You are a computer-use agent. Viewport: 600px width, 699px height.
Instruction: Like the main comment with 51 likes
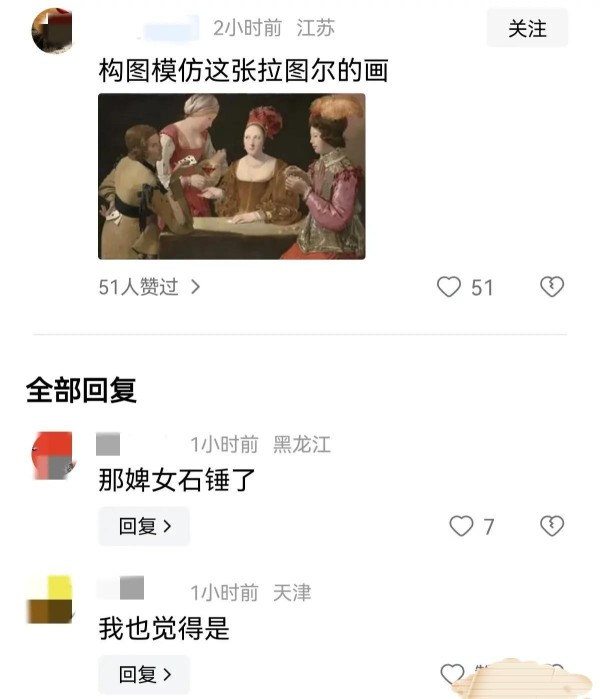[448, 287]
